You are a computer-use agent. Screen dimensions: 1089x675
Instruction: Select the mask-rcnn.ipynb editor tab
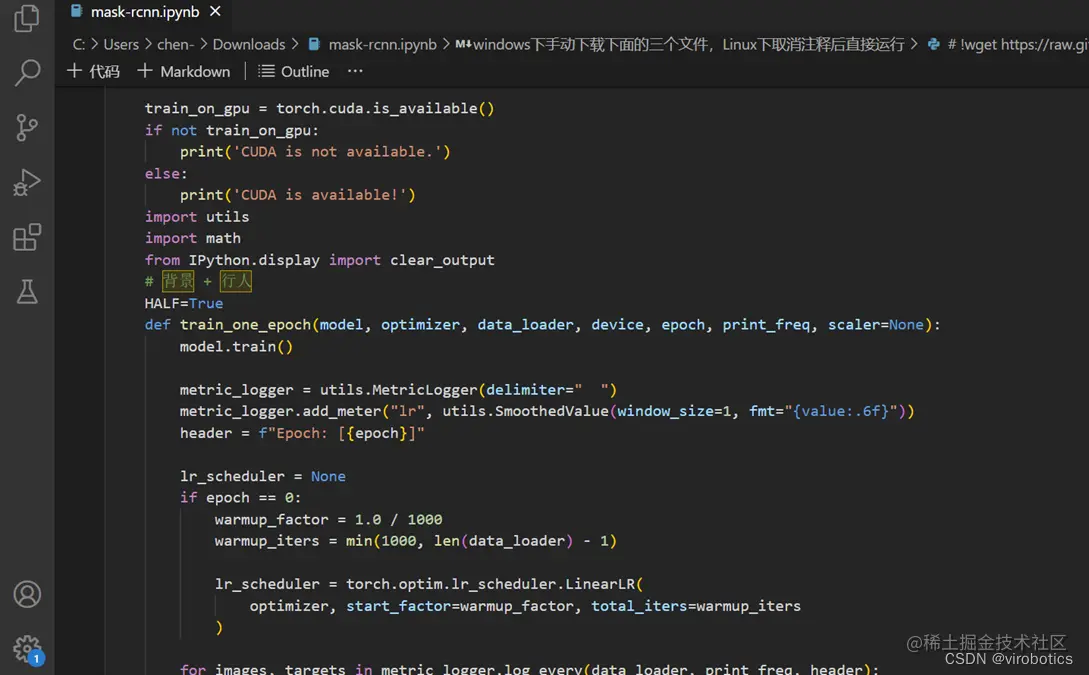pyautogui.click(x=145, y=12)
